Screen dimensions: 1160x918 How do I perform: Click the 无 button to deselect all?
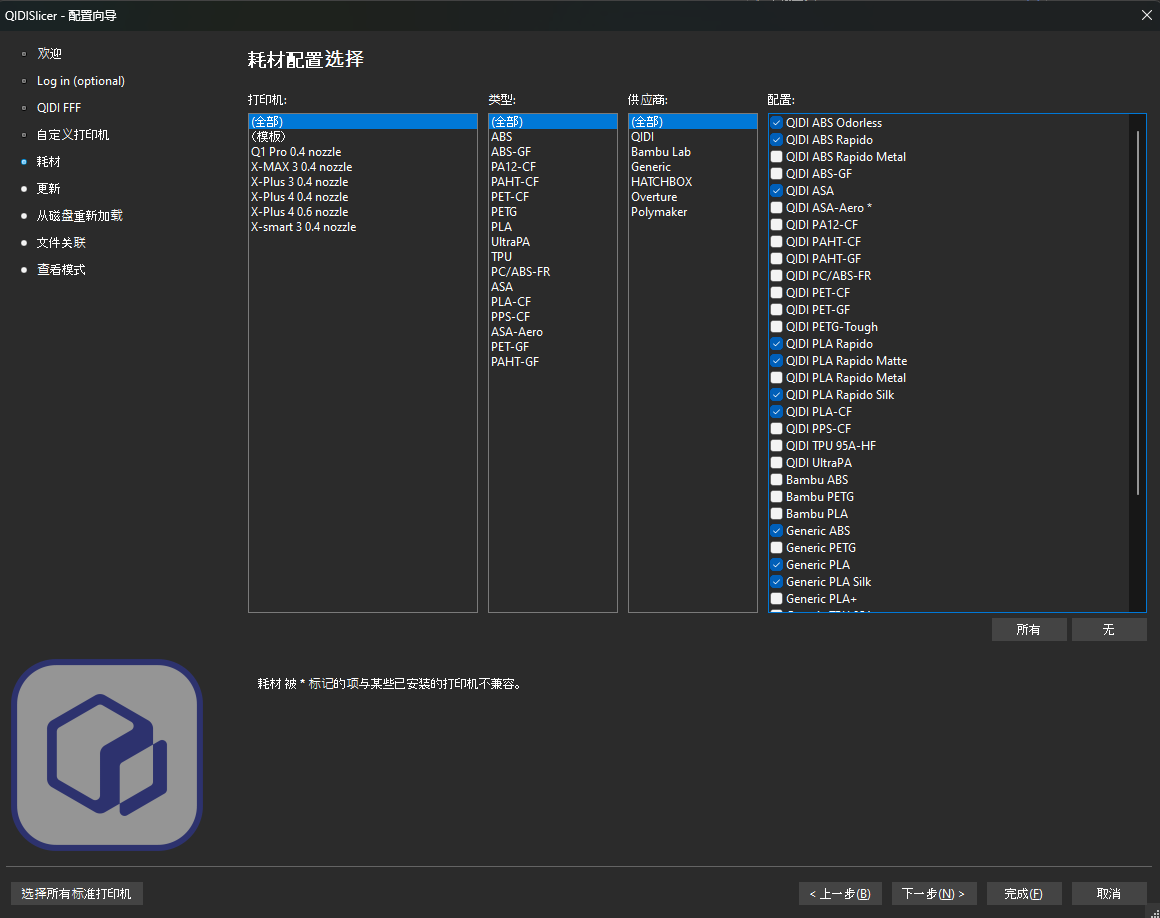(x=1108, y=630)
